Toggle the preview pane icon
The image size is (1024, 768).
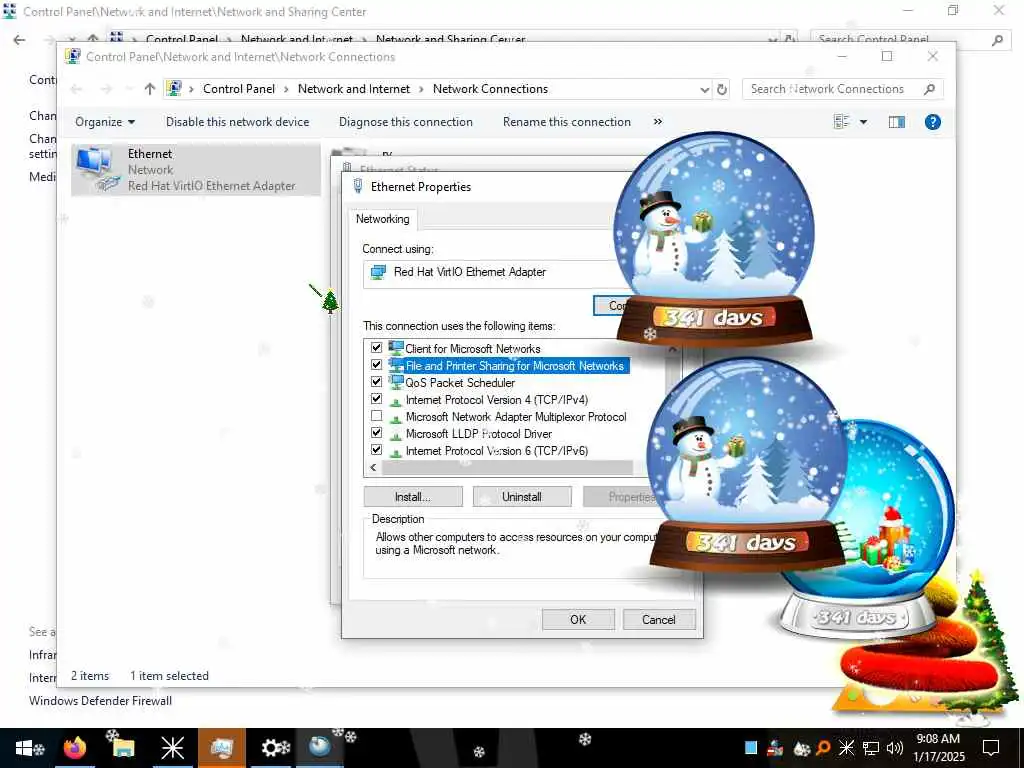point(897,122)
